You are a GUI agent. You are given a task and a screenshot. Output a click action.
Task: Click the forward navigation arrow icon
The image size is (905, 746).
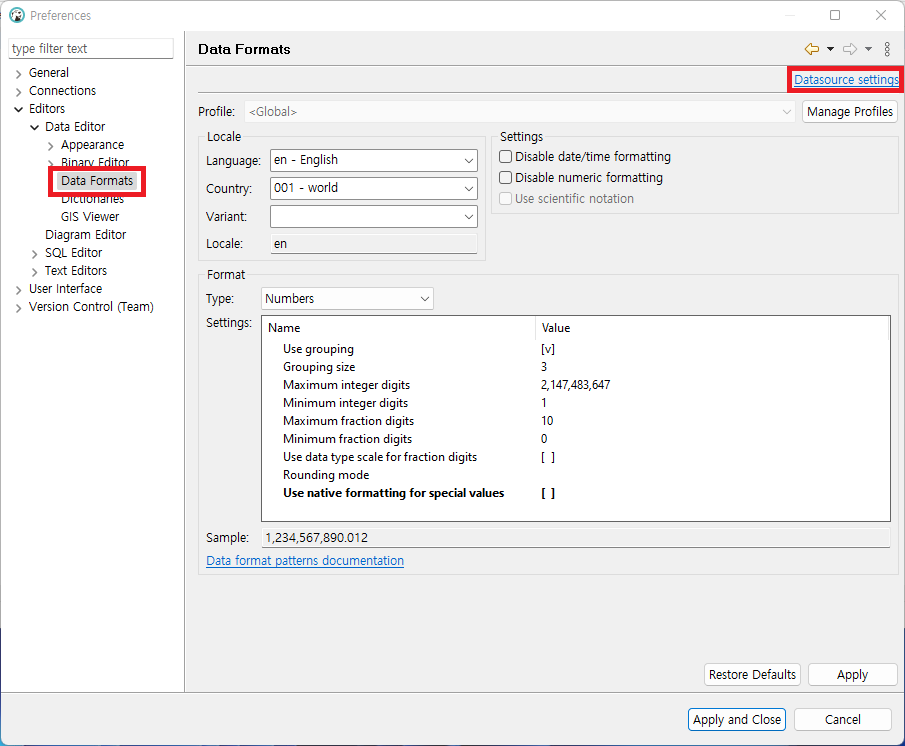[x=850, y=49]
